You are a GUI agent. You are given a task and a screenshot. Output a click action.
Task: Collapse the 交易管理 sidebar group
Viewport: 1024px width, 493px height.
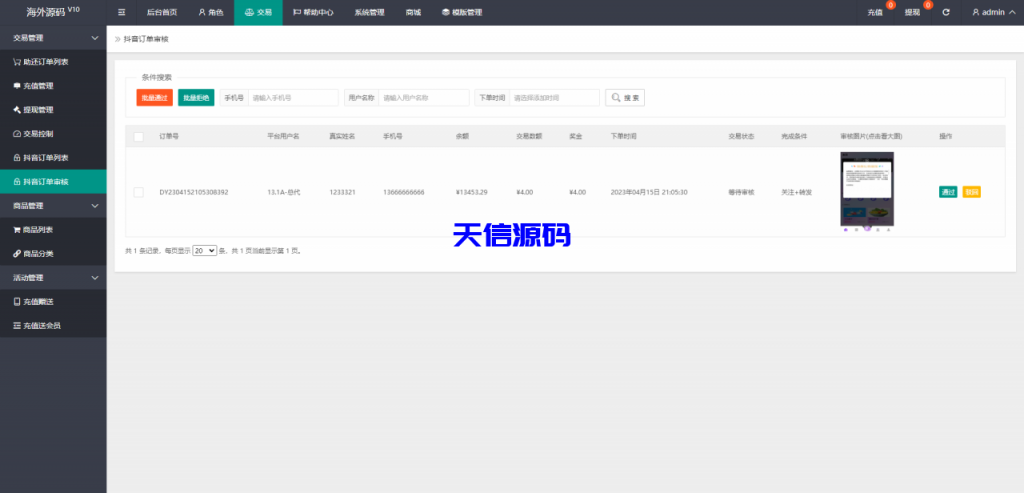53,38
